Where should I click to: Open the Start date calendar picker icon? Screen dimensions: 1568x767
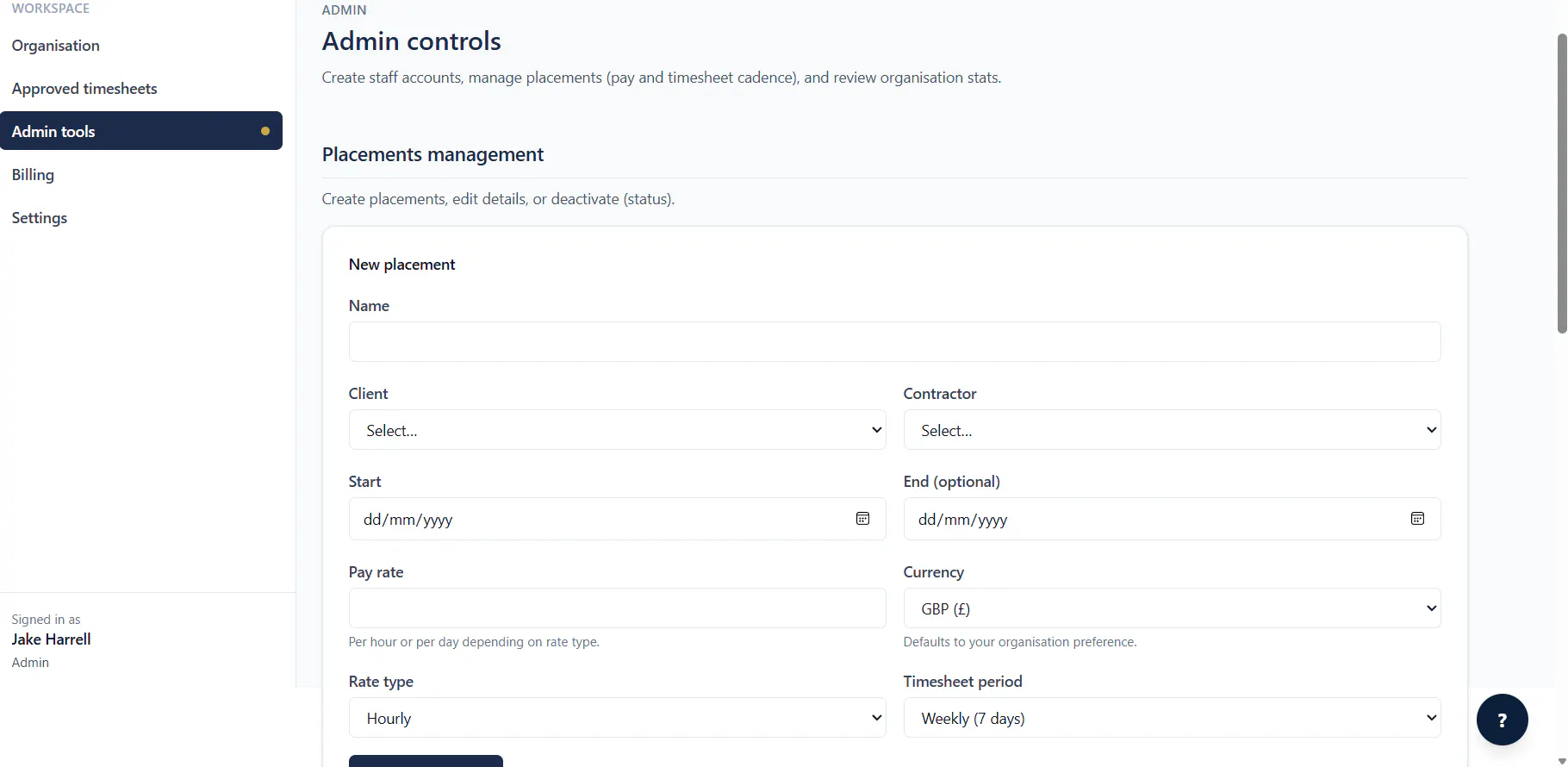pyautogui.click(x=862, y=519)
